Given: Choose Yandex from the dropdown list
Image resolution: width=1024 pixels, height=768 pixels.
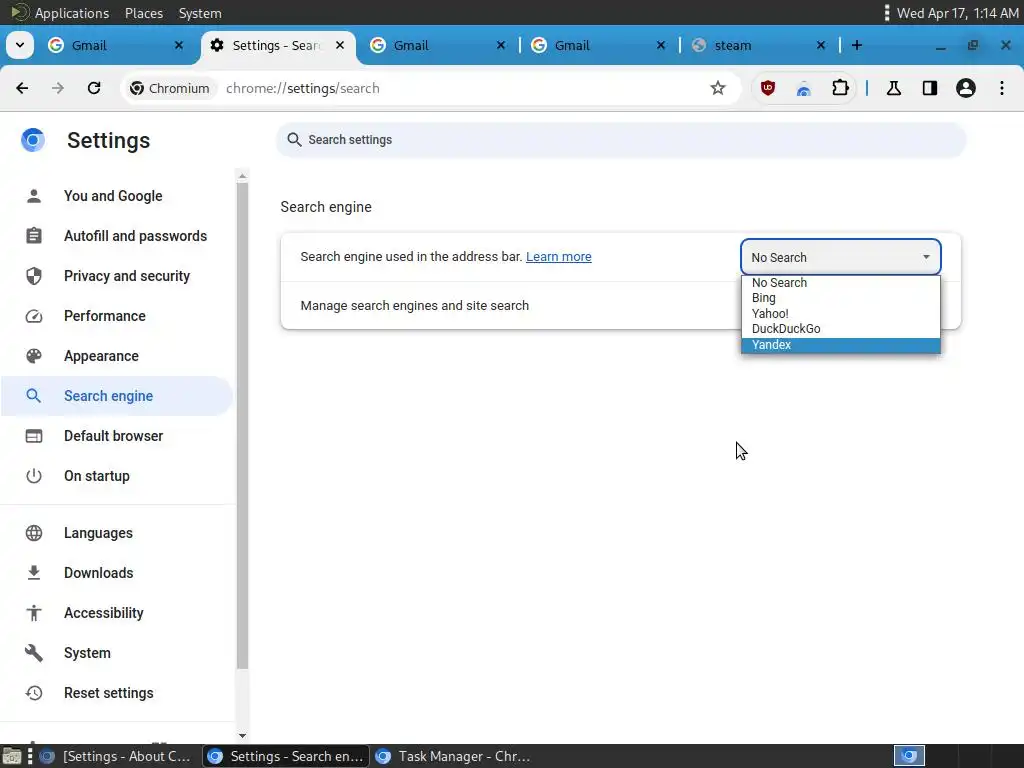Looking at the screenshot, I should click(x=840, y=345).
